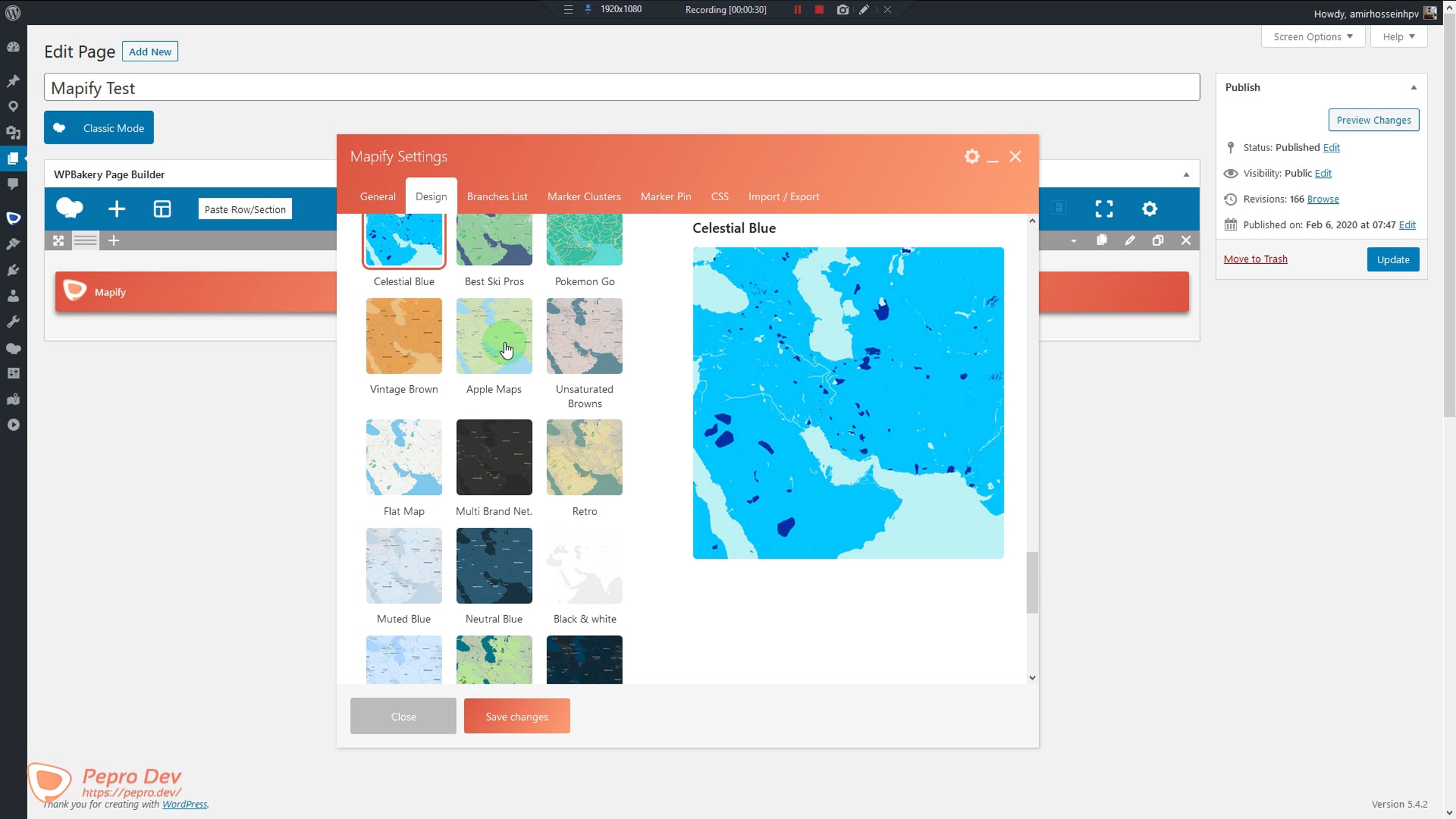Switch to the Design tab

coord(431,197)
